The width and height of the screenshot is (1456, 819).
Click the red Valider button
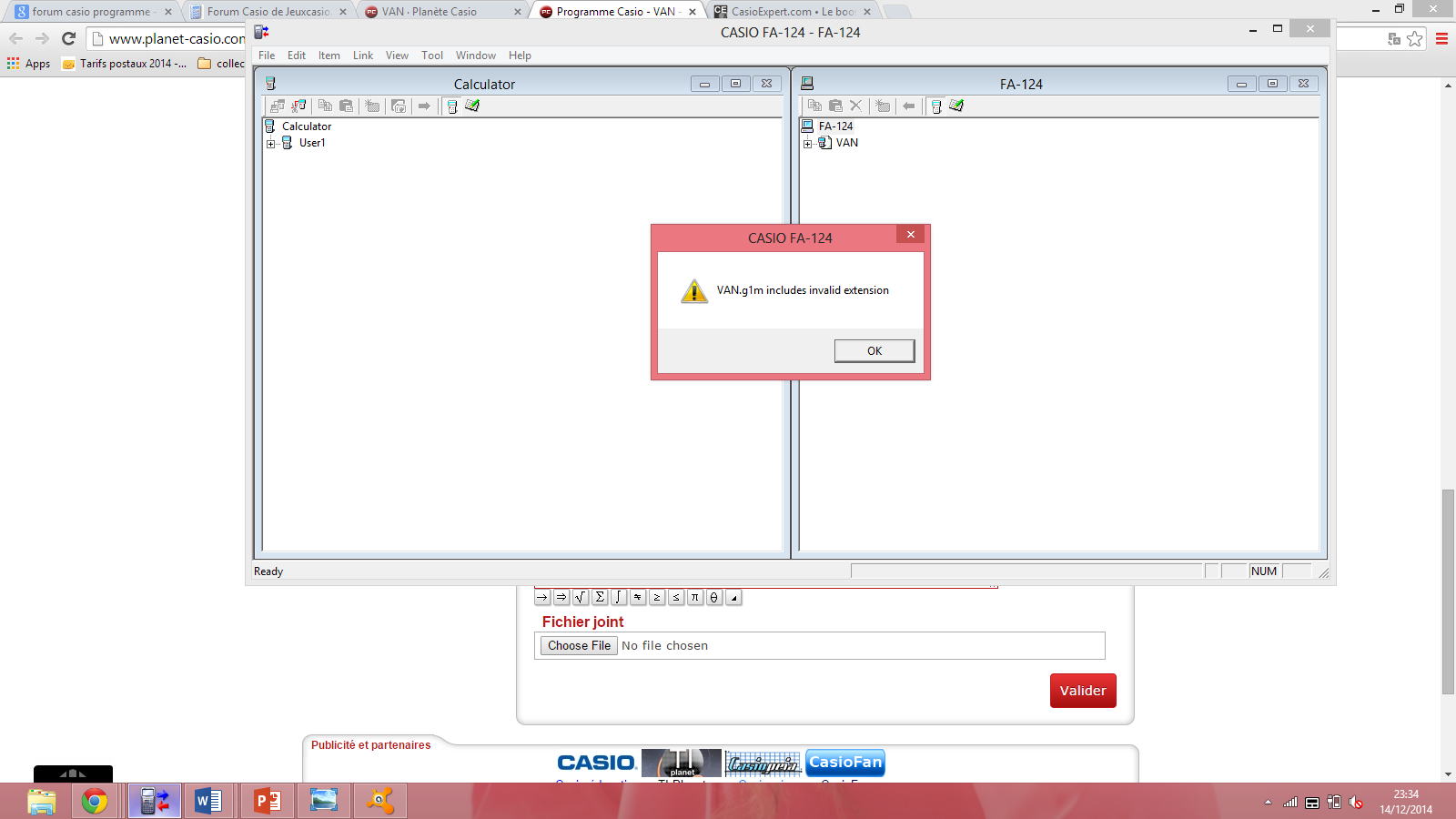coord(1083,691)
